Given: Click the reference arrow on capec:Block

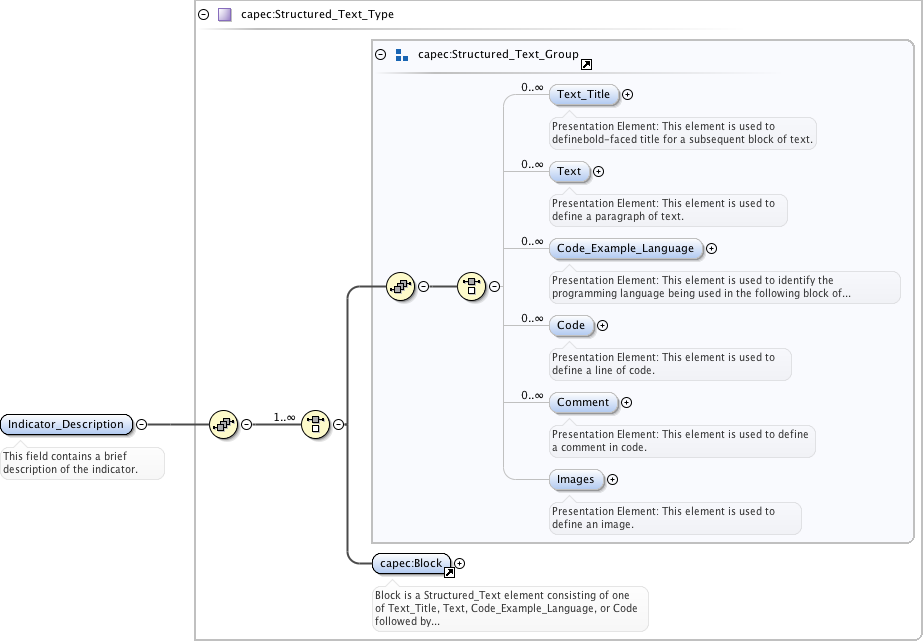Looking at the screenshot, I should click(449, 573).
